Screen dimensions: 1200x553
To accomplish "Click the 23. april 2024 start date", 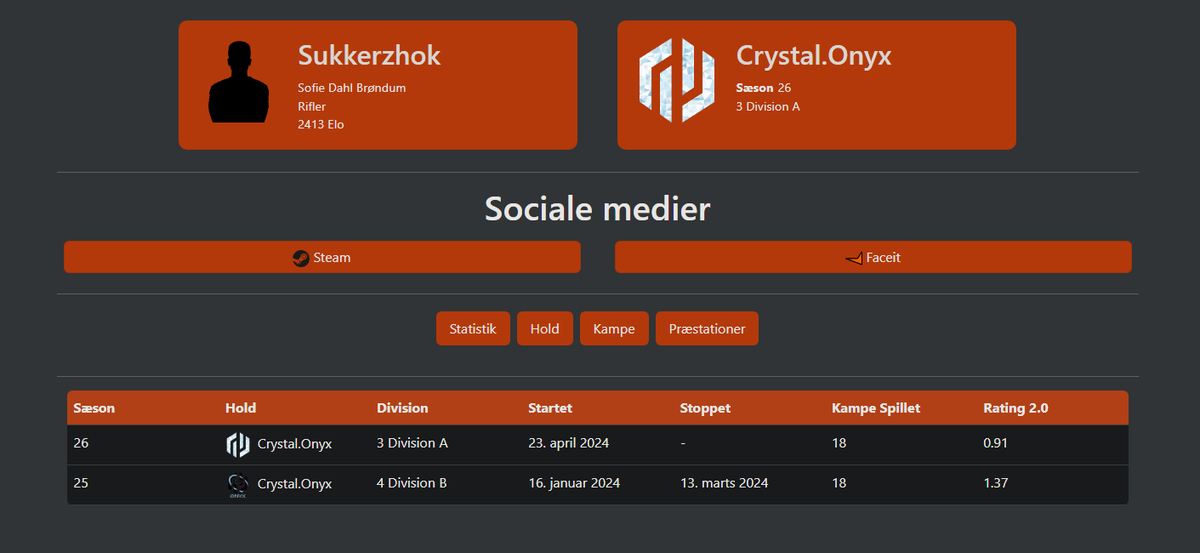I will point(568,443).
